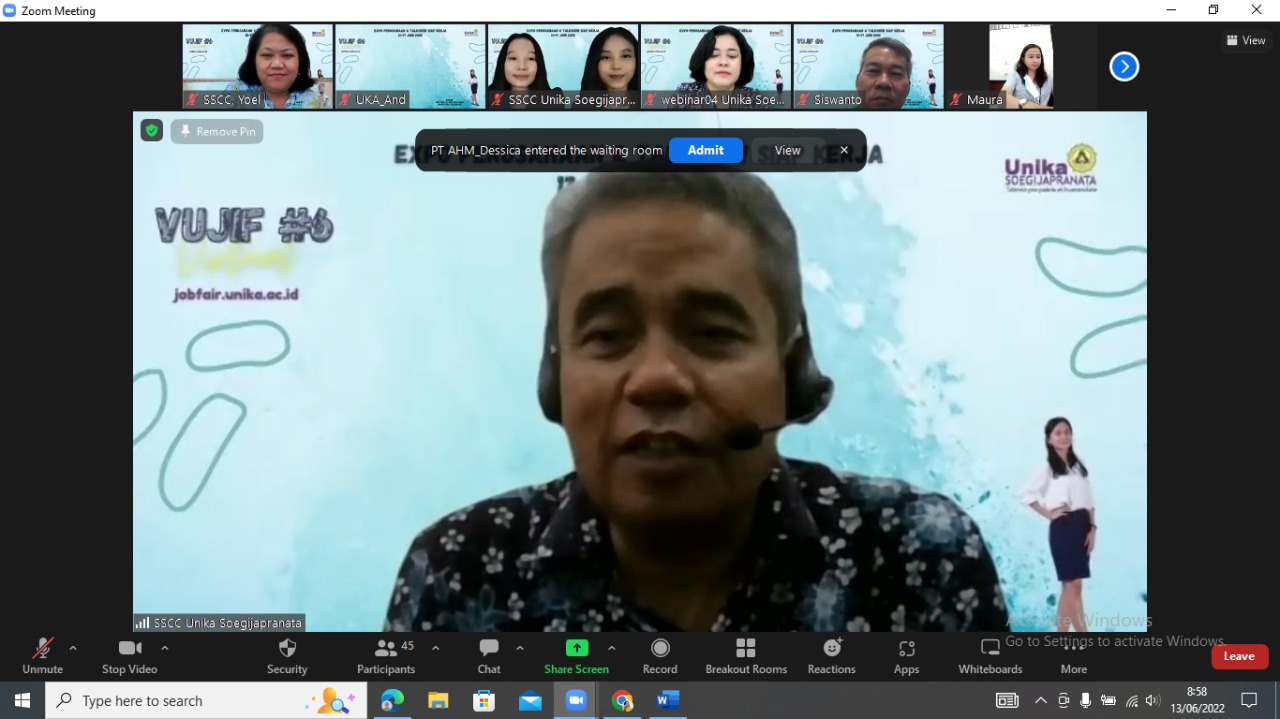This screenshot has height=719, width=1280.
Task: Open the Windows Start menu
Action: 22,700
